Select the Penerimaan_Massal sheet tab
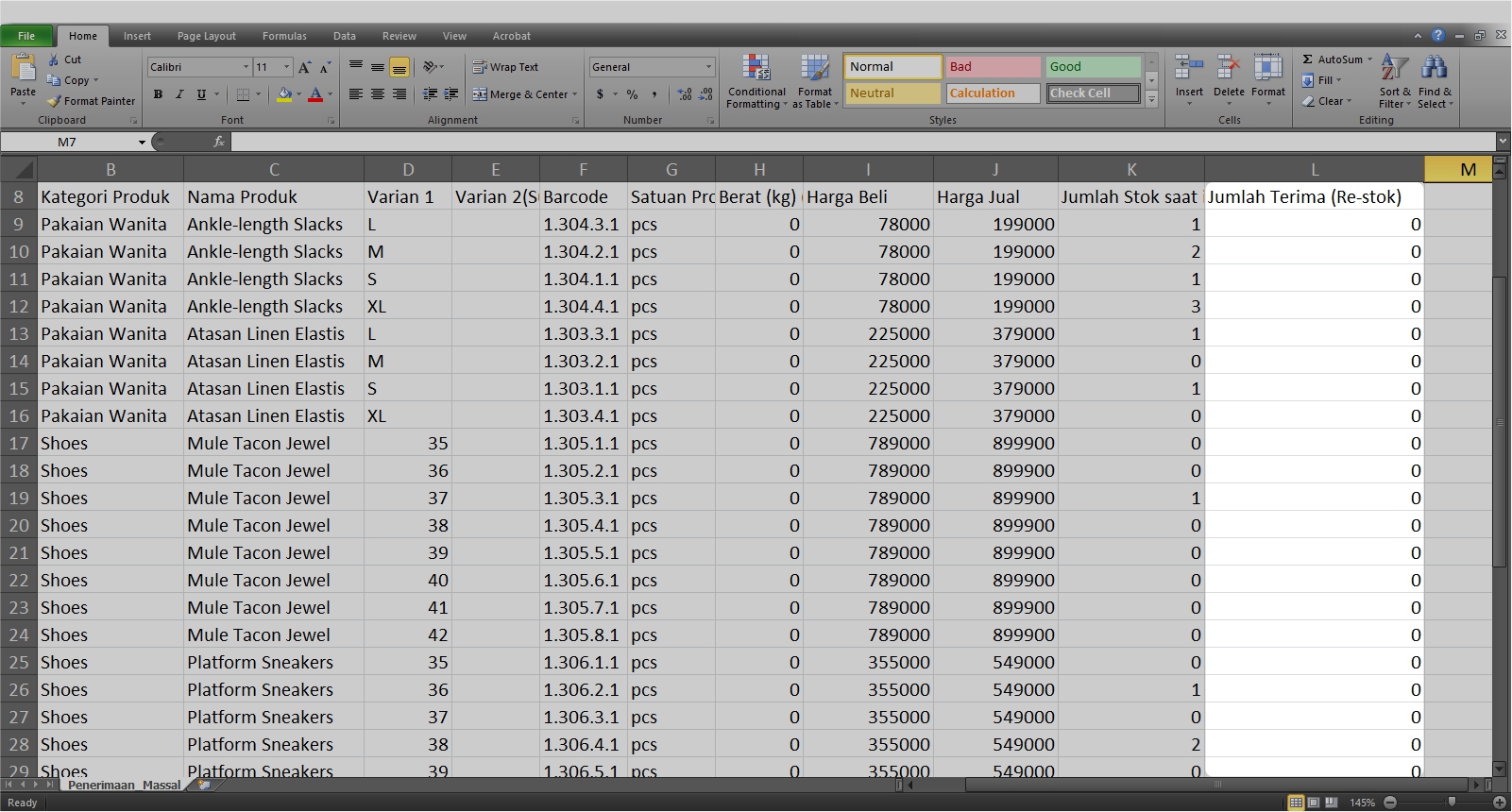Screen dimensions: 1512x812 (x=124, y=786)
